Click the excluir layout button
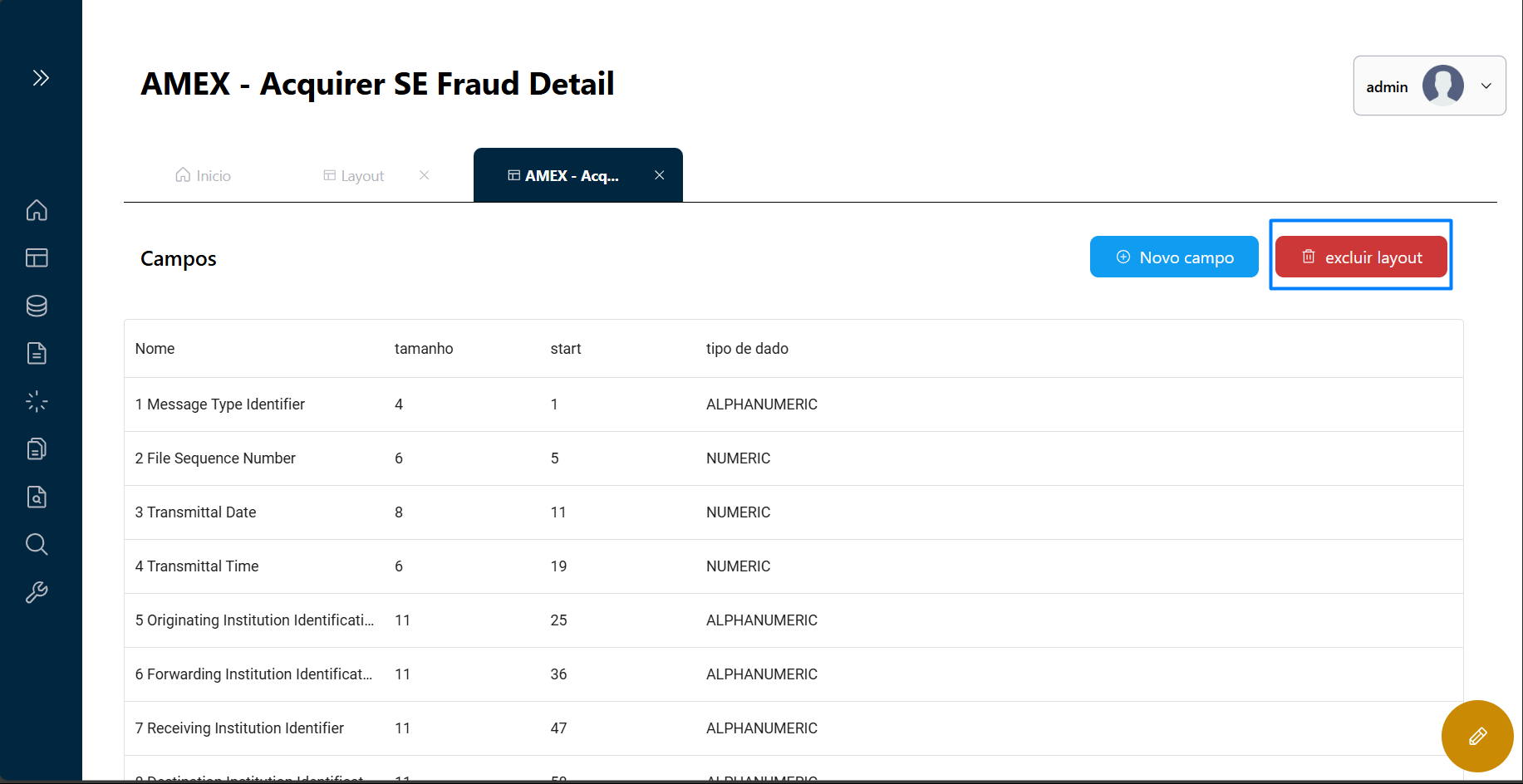 pyautogui.click(x=1360, y=257)
